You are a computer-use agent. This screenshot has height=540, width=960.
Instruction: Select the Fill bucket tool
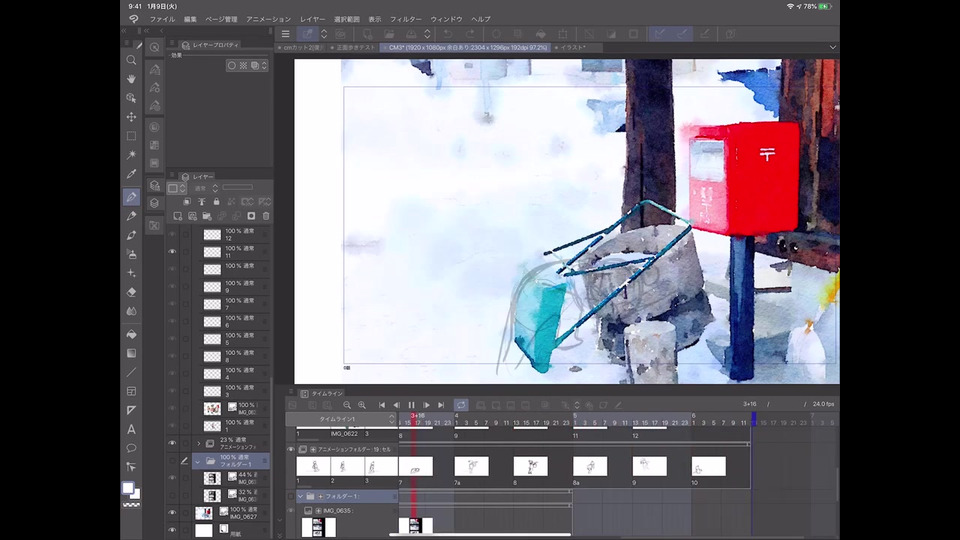tap(131, 334)
